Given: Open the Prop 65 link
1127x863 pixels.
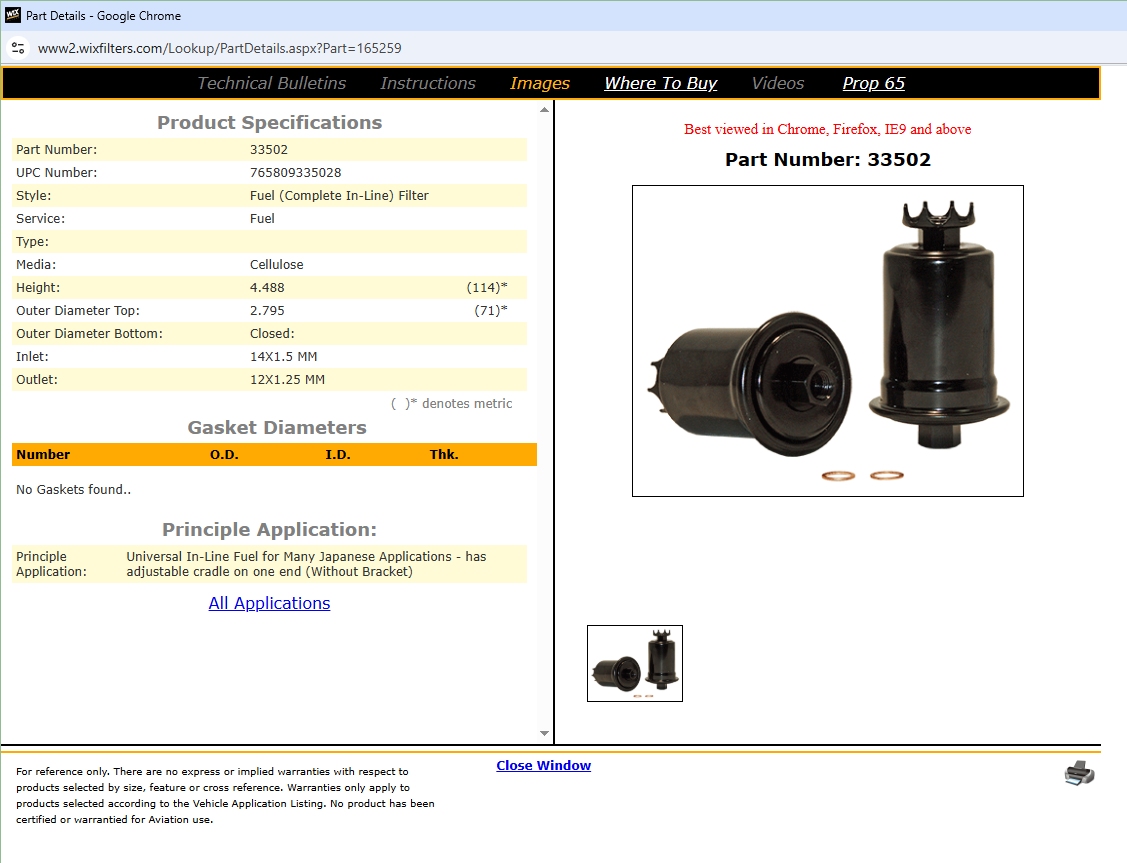Looking at the screenshot, I should [x=873, y=83].
